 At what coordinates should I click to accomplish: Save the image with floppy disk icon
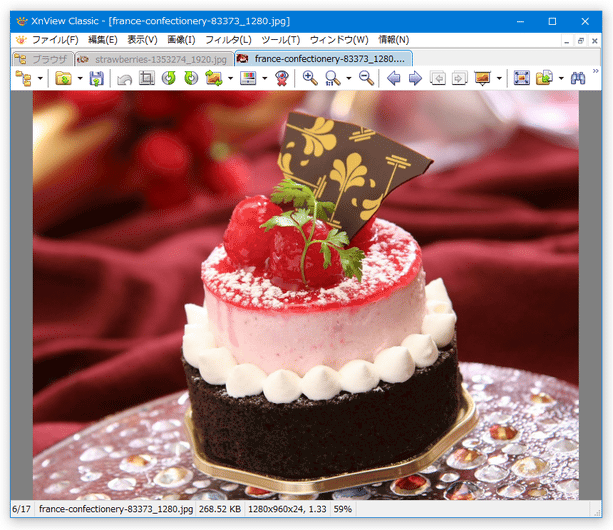96,78
